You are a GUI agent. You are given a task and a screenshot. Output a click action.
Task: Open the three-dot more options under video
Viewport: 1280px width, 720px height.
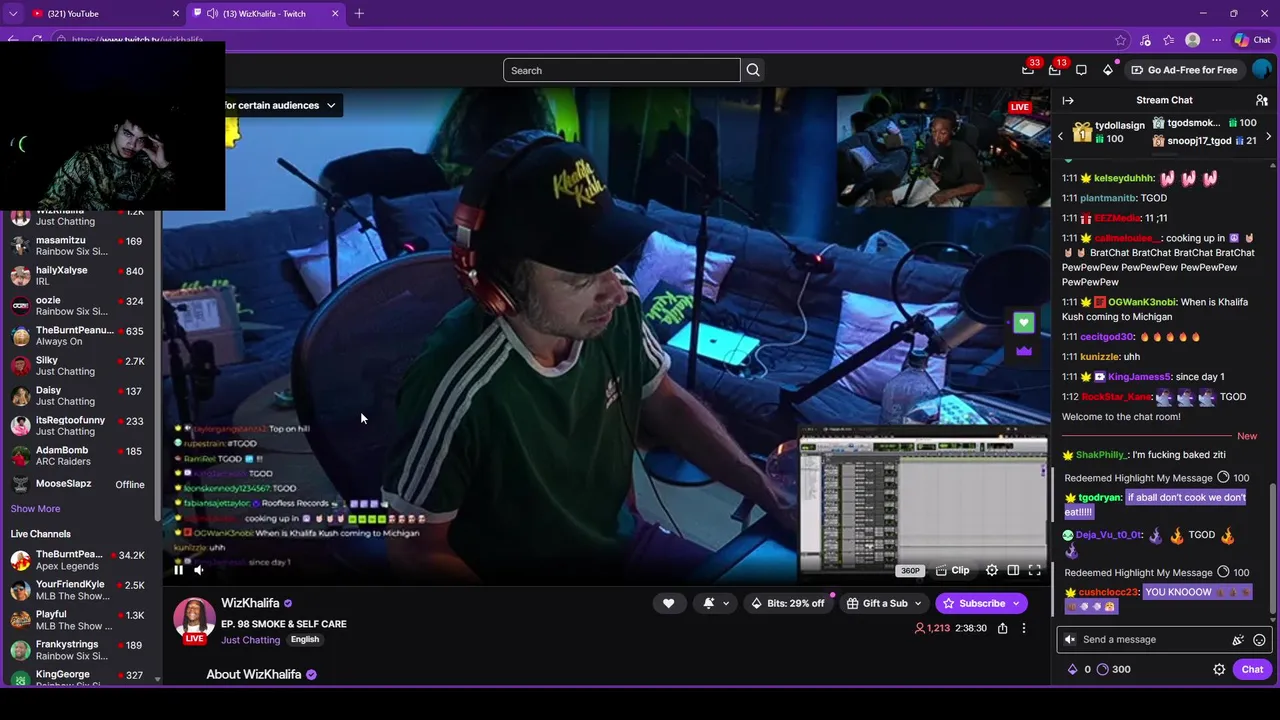[1023, 628]
